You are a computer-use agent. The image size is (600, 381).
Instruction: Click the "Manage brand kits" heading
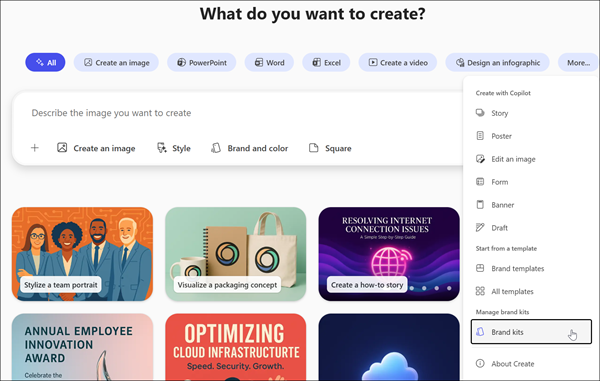[502, 312]
